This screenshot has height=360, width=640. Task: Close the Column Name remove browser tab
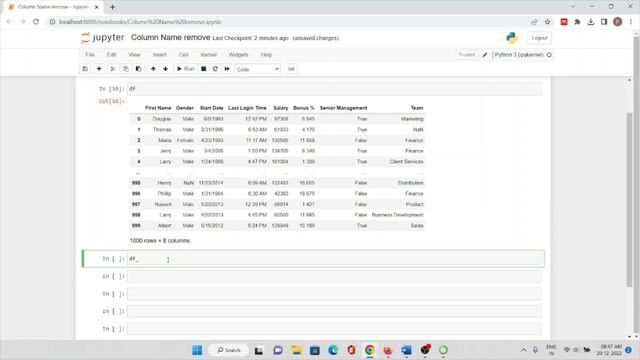97,7
